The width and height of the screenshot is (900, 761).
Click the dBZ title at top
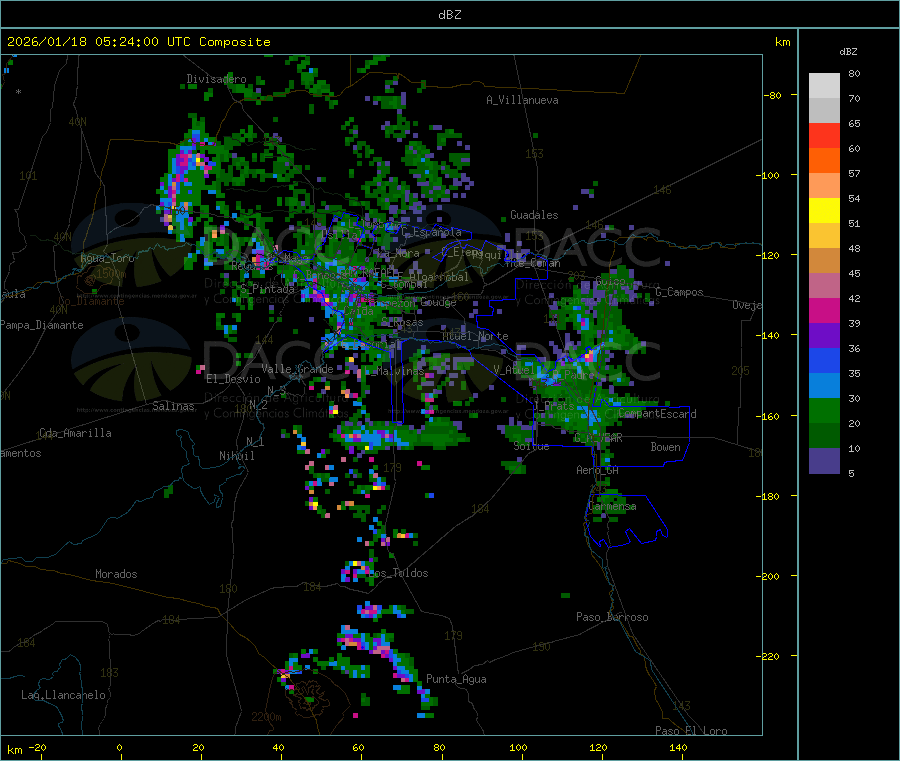(449, 15)
